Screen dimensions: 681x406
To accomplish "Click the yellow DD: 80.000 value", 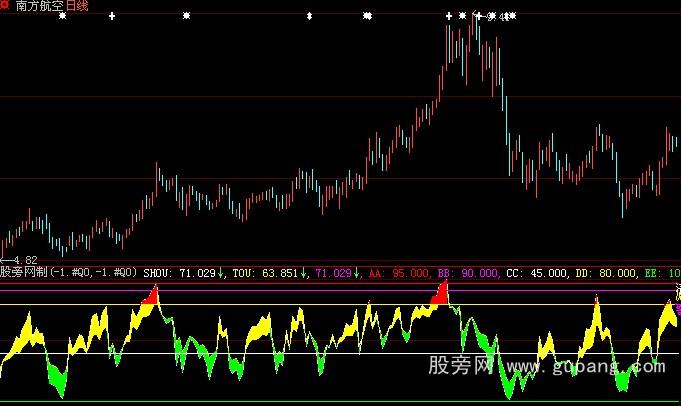I will pos(606,273).
